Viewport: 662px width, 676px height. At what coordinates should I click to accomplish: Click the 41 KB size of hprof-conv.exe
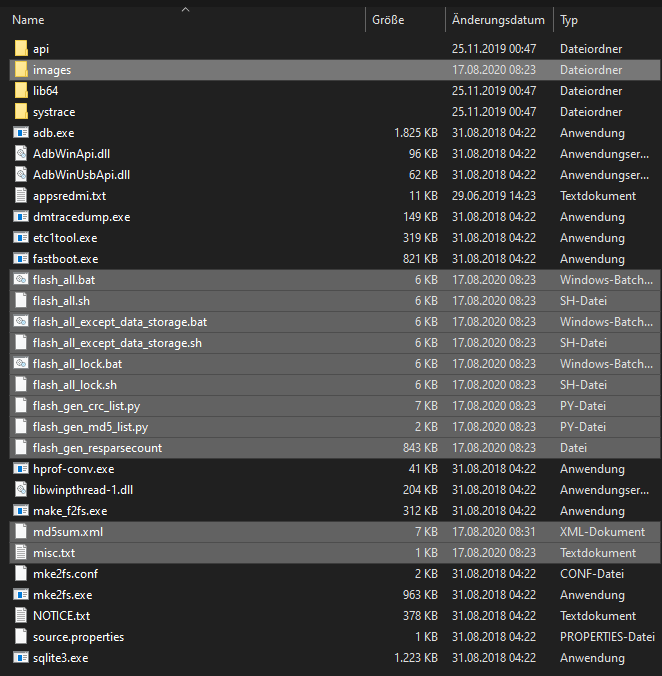[423, 469]
